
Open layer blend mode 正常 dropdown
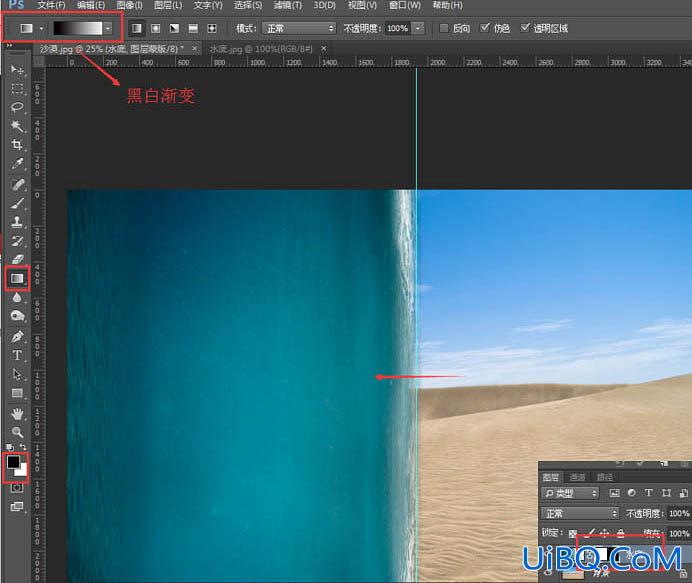[x=580, y=513]
